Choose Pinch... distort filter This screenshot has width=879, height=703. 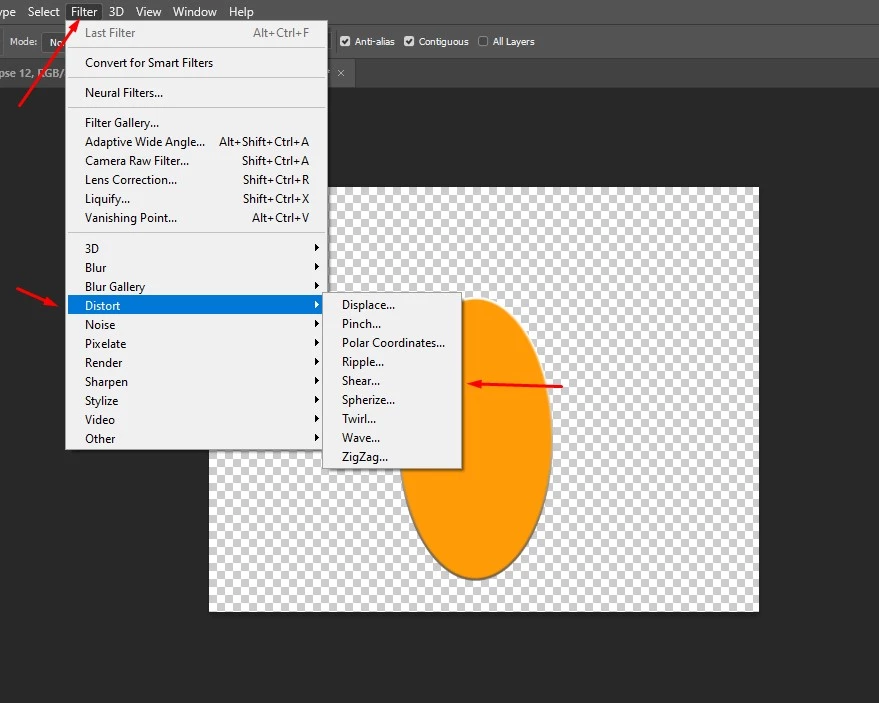tap(392, 324)
